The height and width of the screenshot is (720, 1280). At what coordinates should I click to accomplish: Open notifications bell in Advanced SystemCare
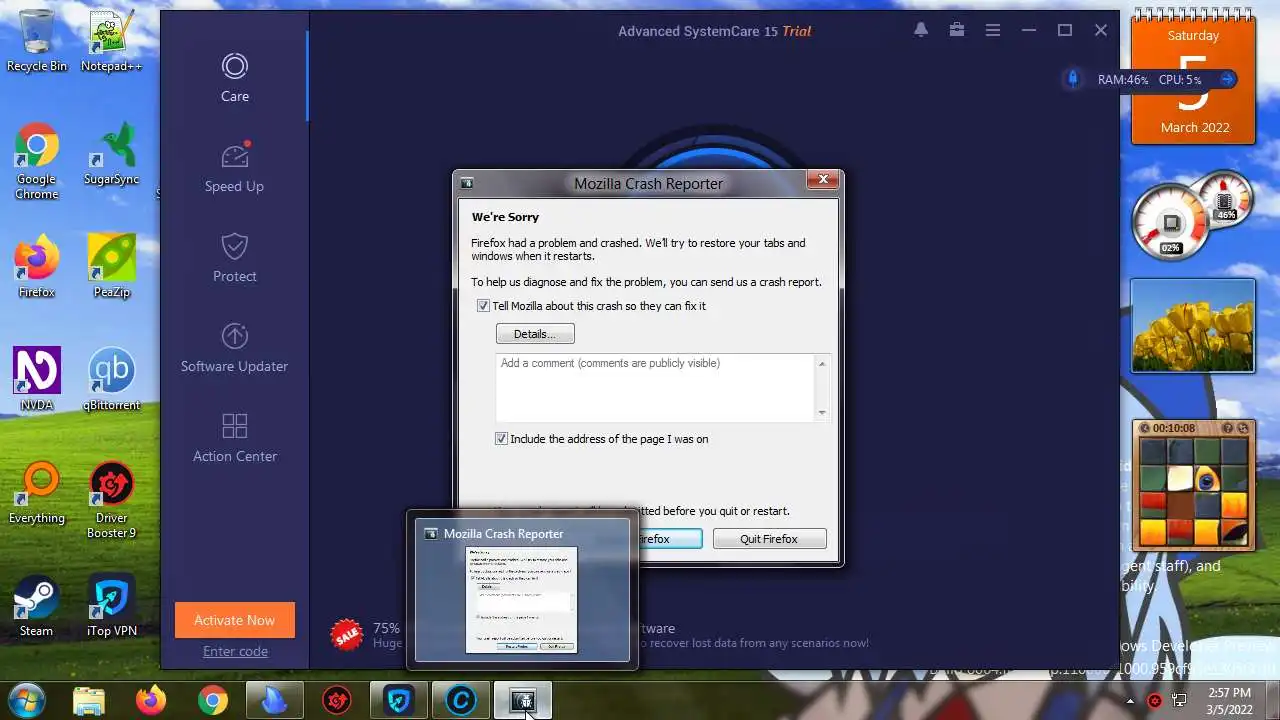point(921,31)
